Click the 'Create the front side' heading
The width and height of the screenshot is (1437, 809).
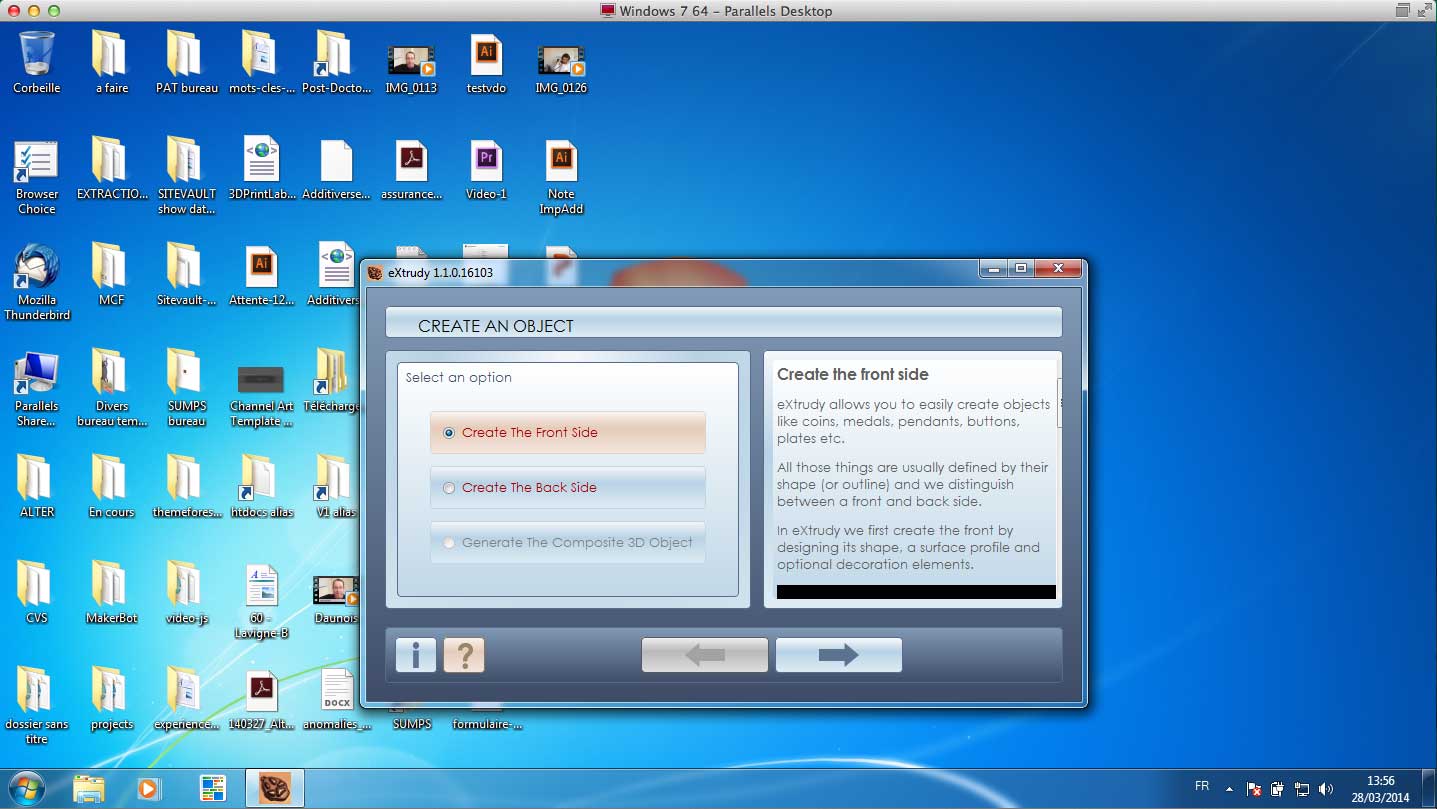[x=852, y=374]
